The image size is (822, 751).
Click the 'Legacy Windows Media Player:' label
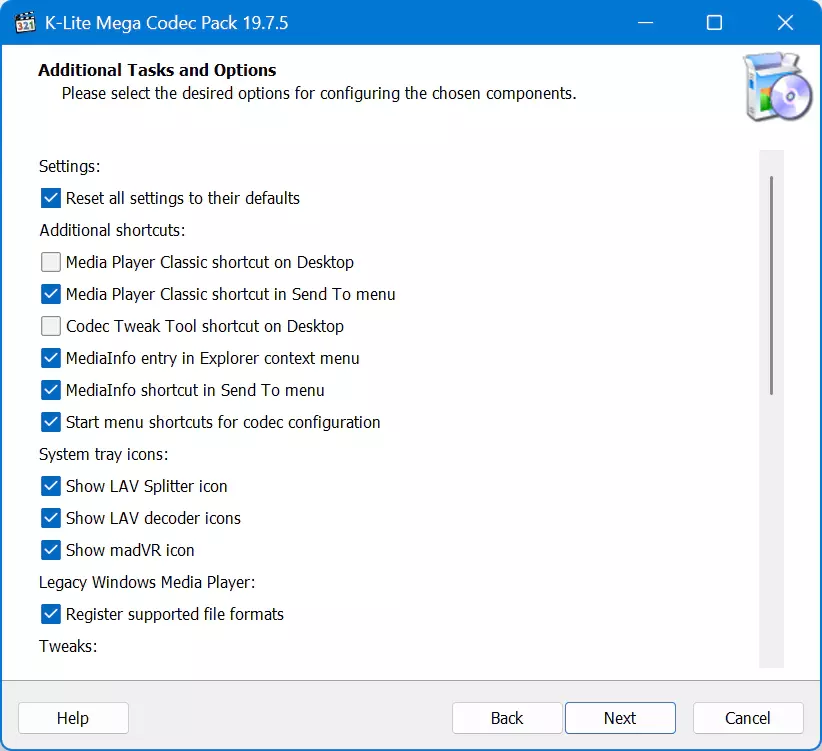click(147, 582)
